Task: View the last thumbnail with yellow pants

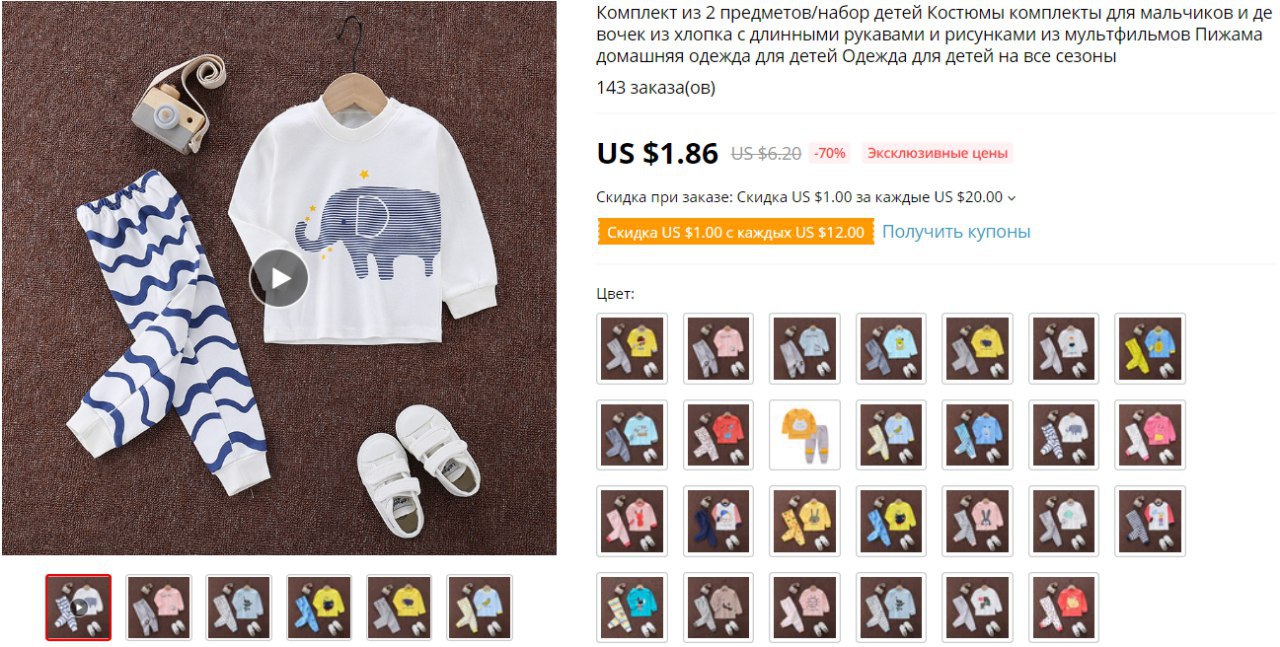Action: point(479,607)
